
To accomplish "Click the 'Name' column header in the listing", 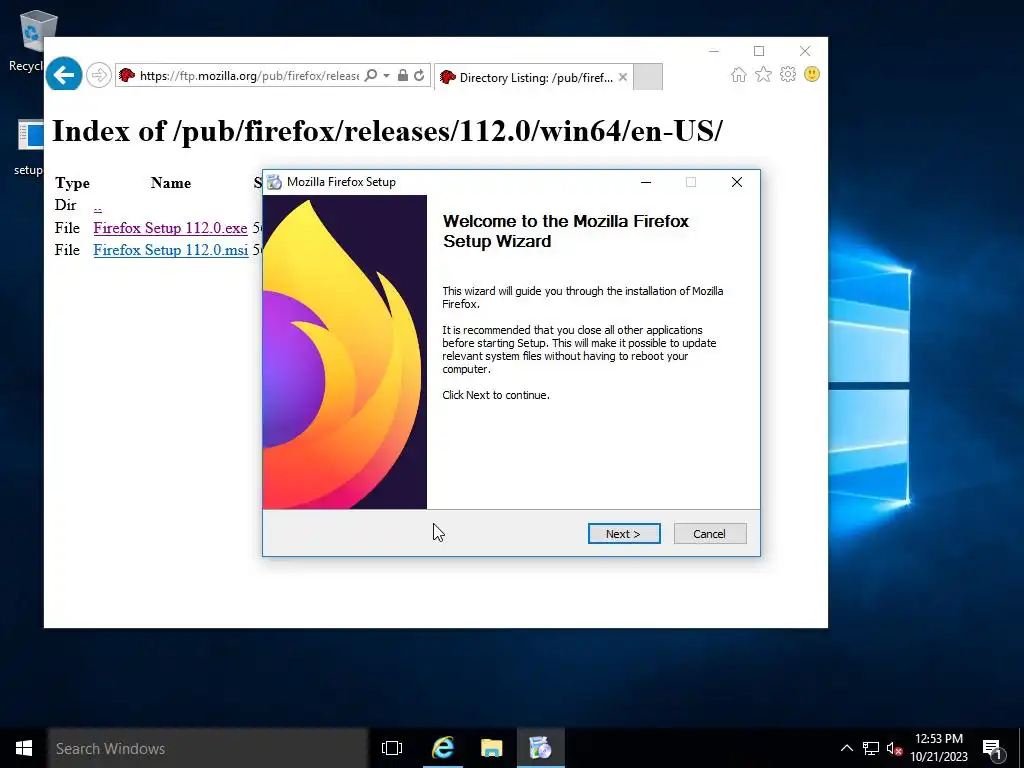I will (171, 183).
